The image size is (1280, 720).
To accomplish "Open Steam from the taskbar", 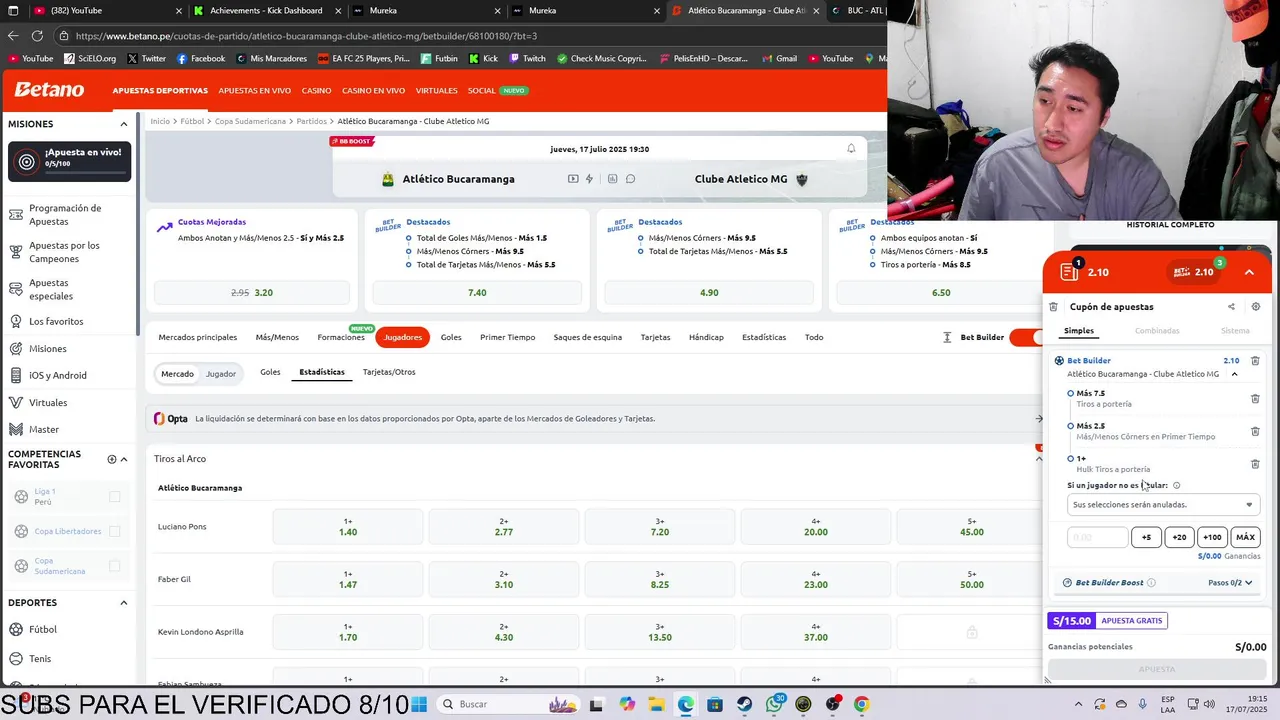I will (744, 704).
